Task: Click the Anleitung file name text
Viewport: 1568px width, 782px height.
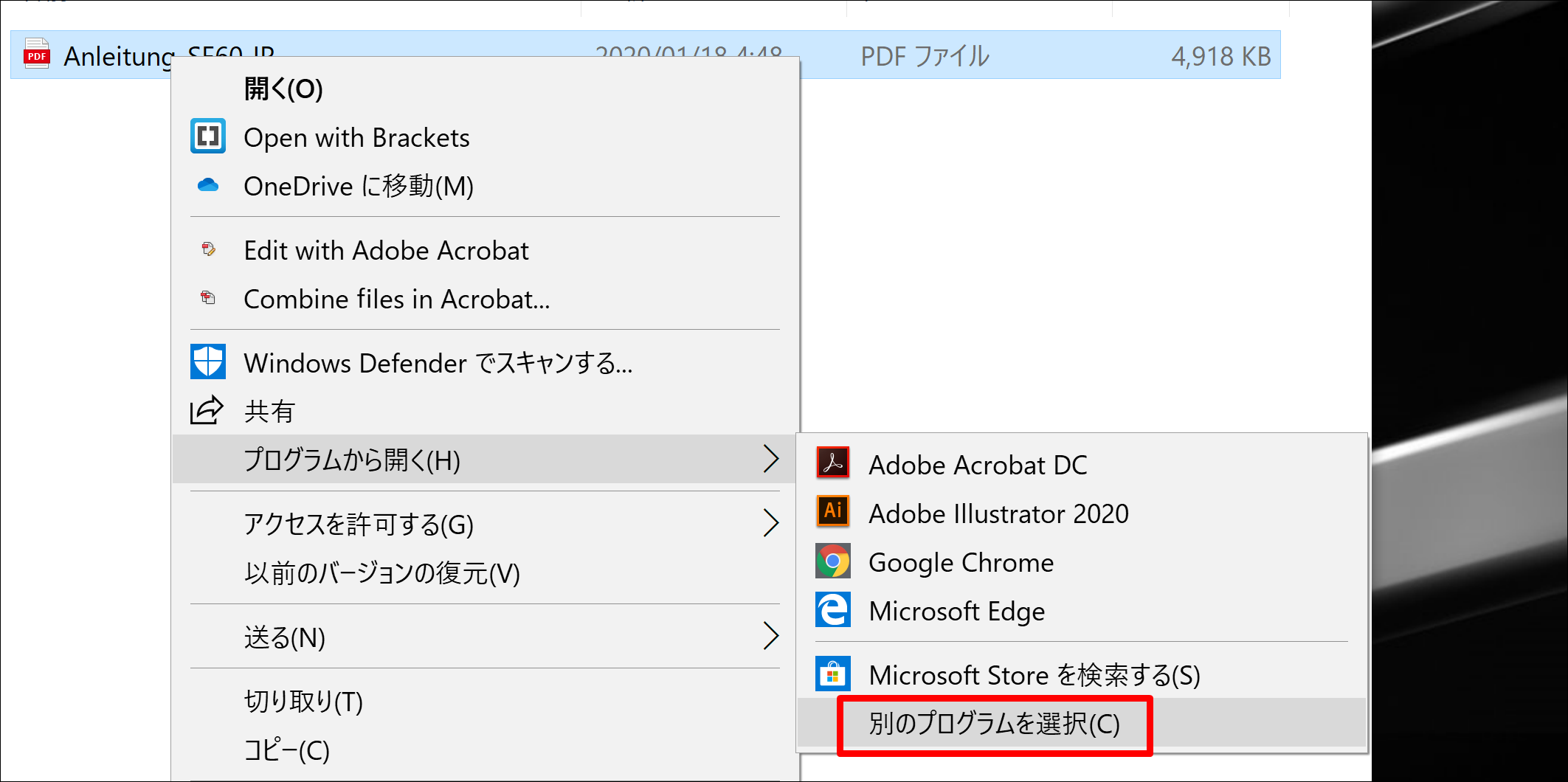Action: pos(169,55)
